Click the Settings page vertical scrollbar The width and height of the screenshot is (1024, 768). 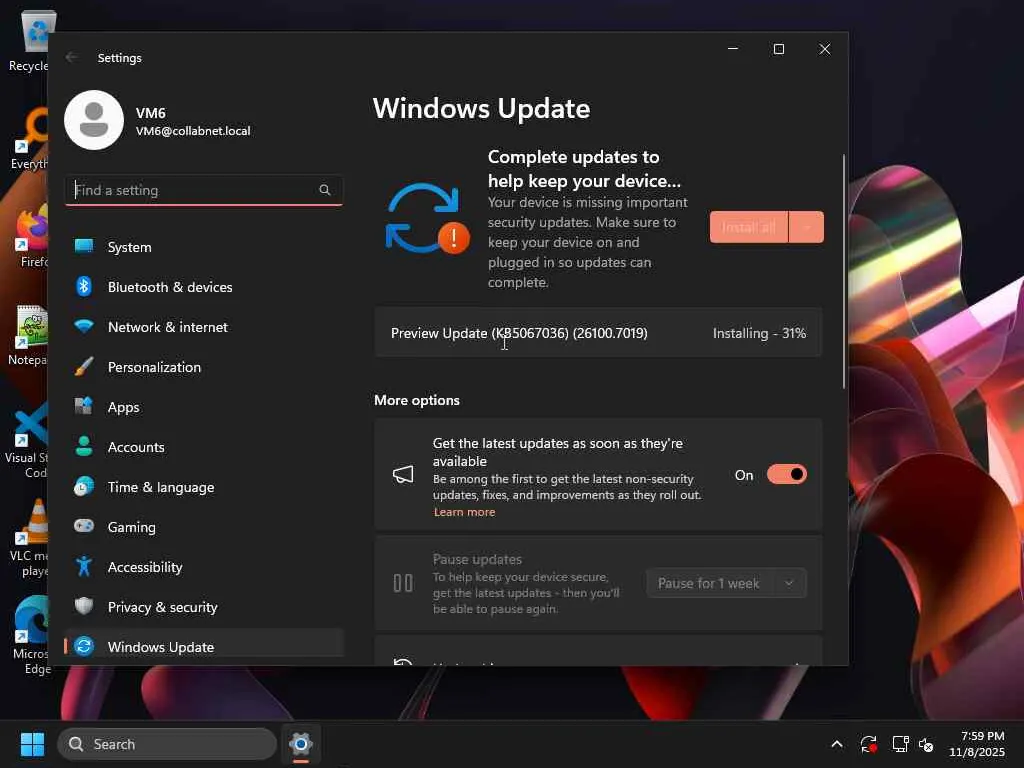pos(844,271)
